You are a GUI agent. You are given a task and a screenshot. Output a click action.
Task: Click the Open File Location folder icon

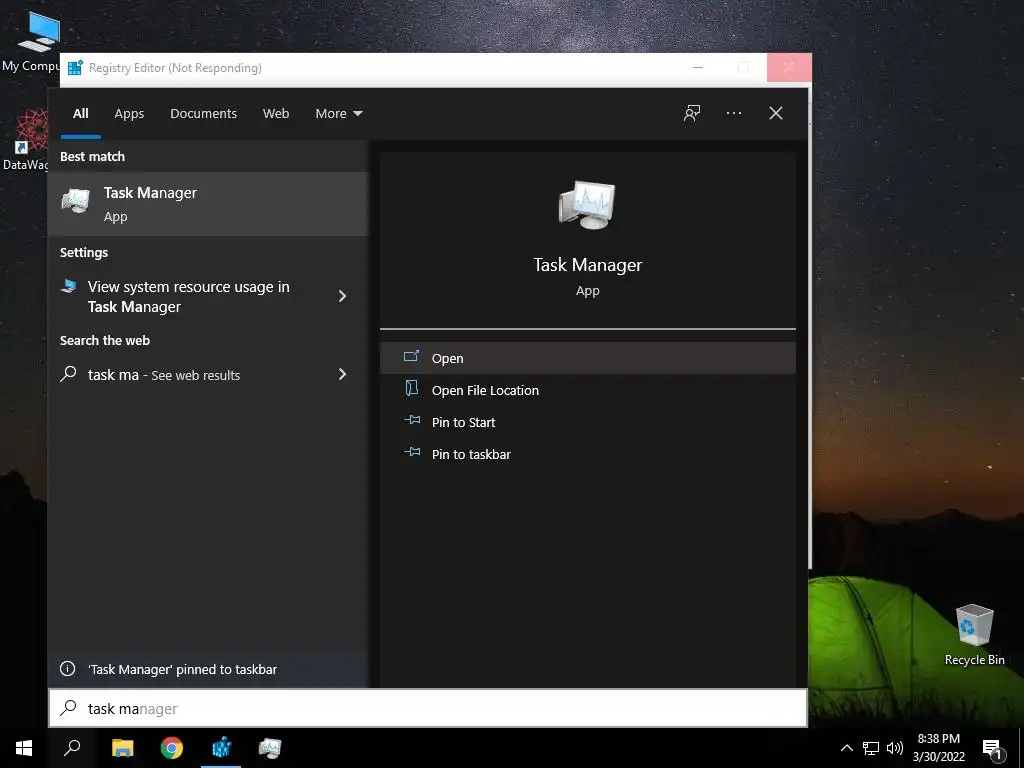[x=411, y=389]
